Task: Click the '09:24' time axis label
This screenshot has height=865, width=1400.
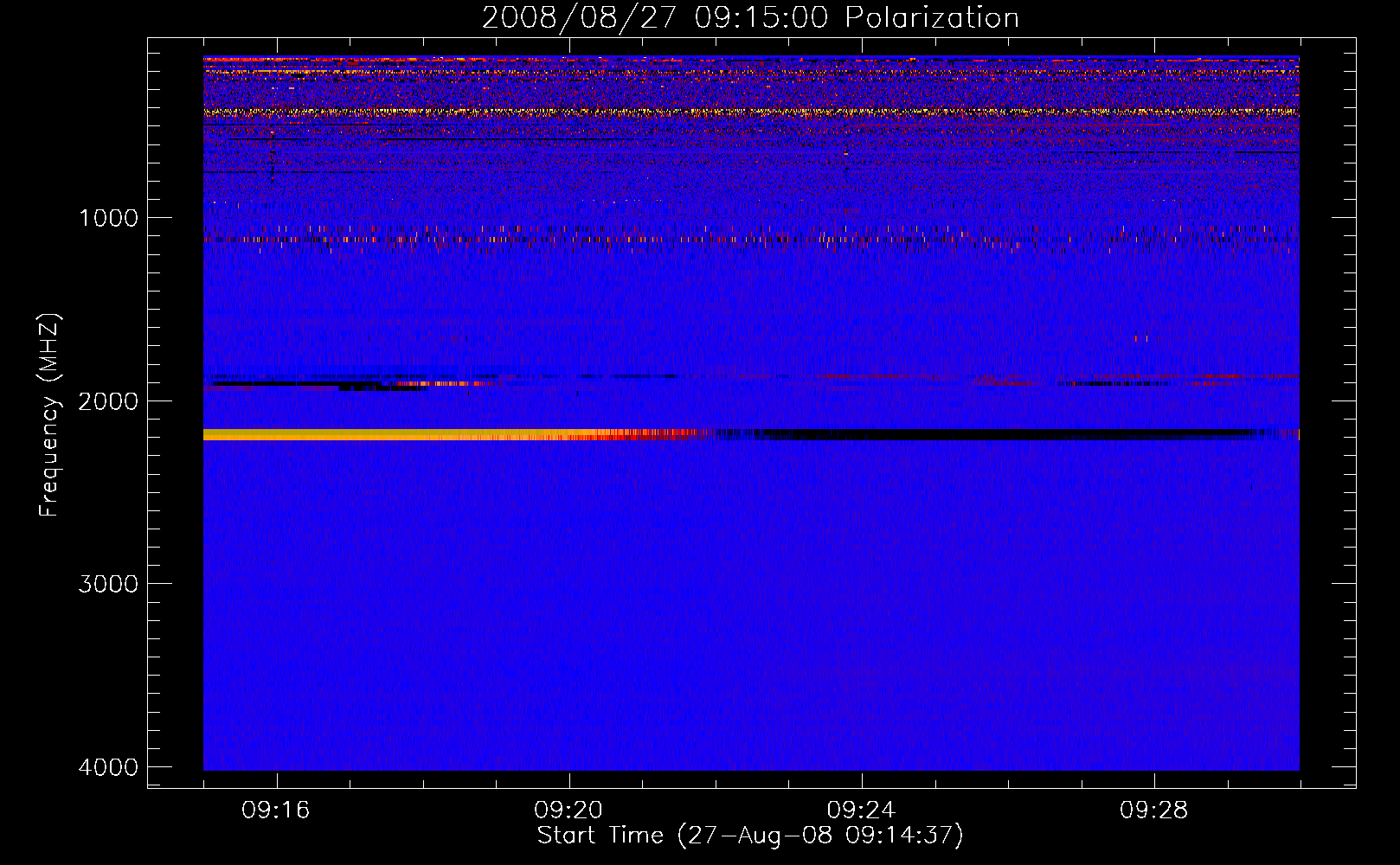Action: (861, 811)
